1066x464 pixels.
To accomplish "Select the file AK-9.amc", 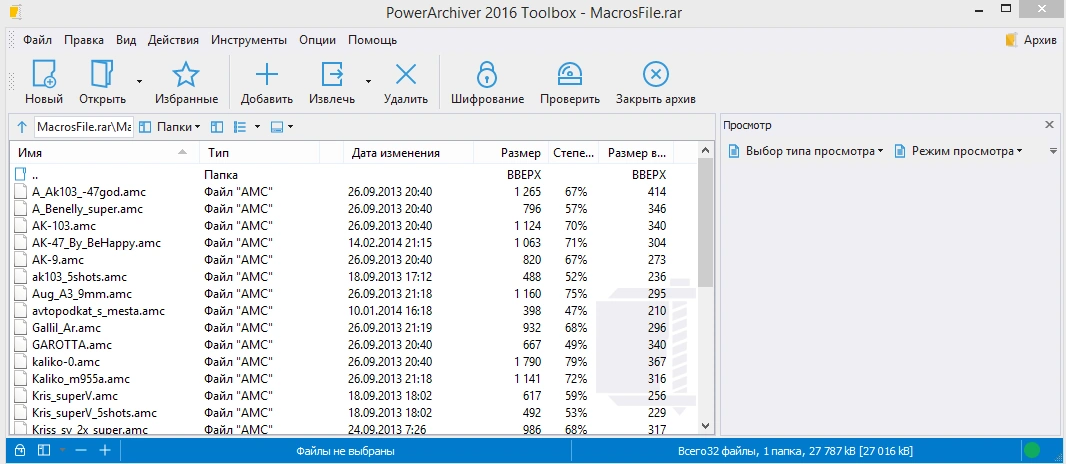I will pyautogui.click(x=58, y=260).
